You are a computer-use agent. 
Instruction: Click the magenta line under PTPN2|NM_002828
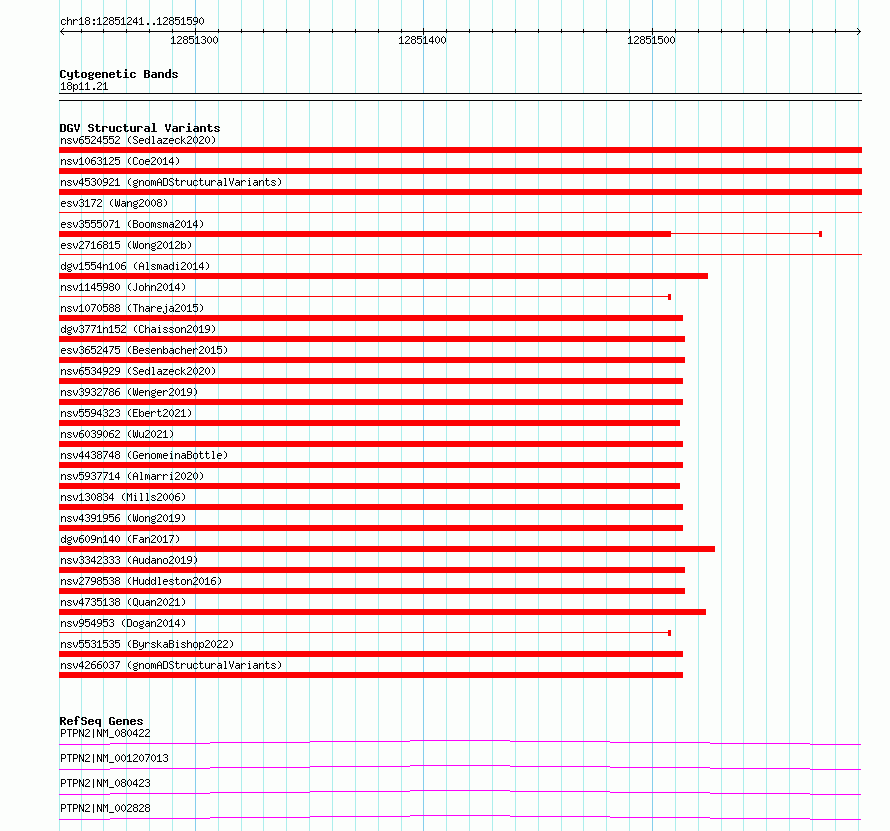click(460, 817)
